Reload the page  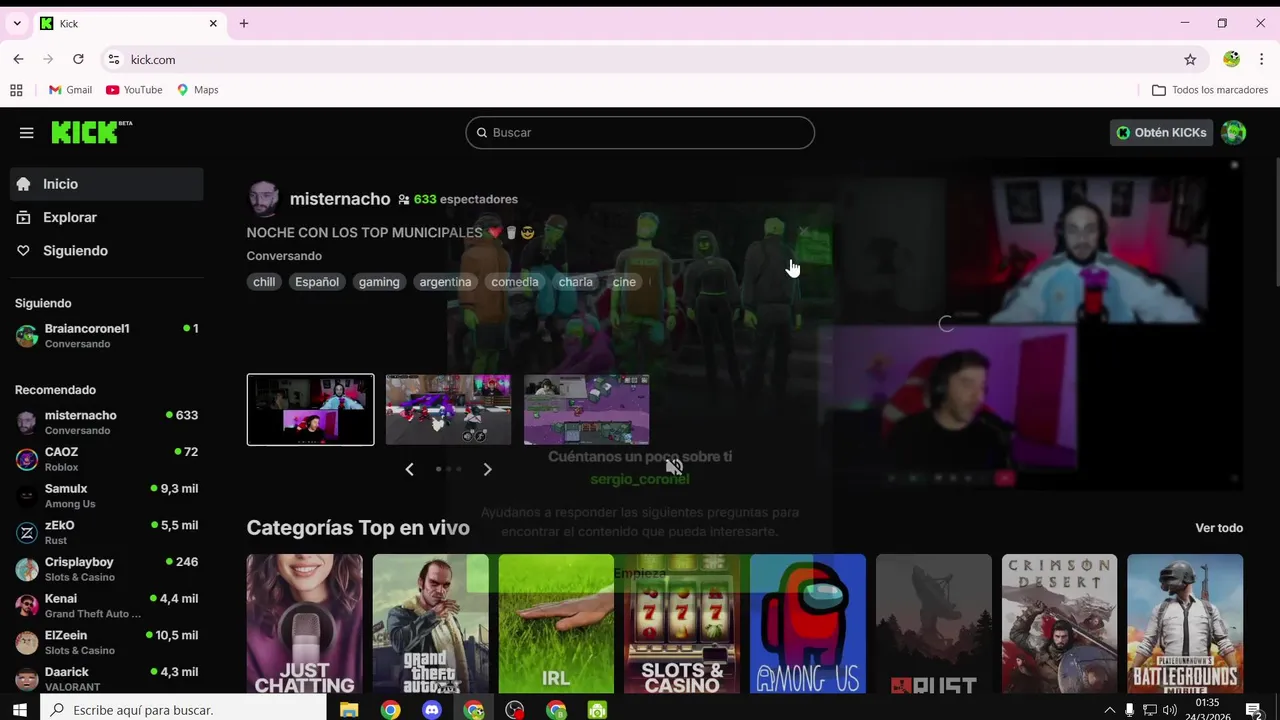78,59
